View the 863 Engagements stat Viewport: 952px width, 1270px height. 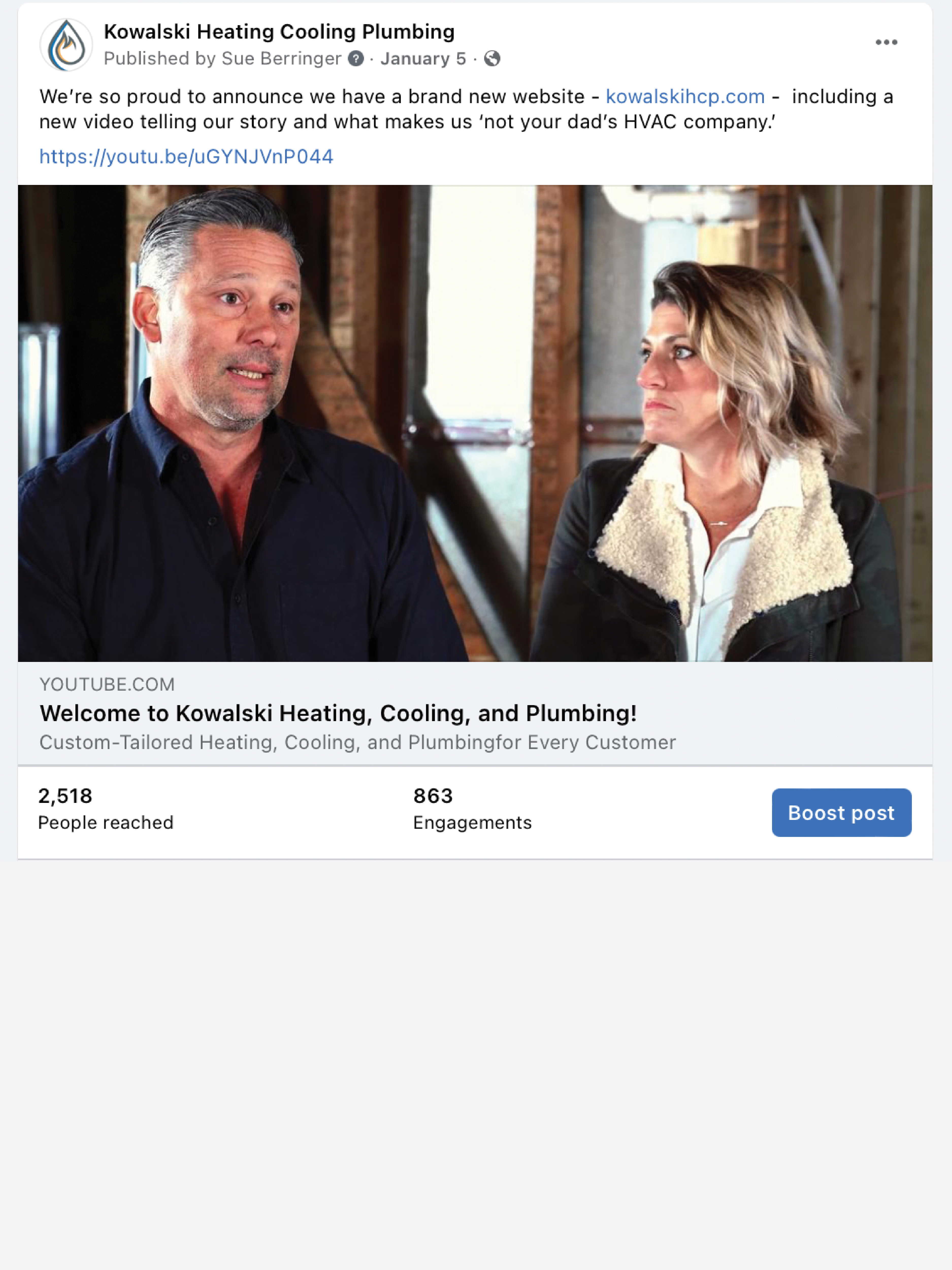tap(472, 809)
